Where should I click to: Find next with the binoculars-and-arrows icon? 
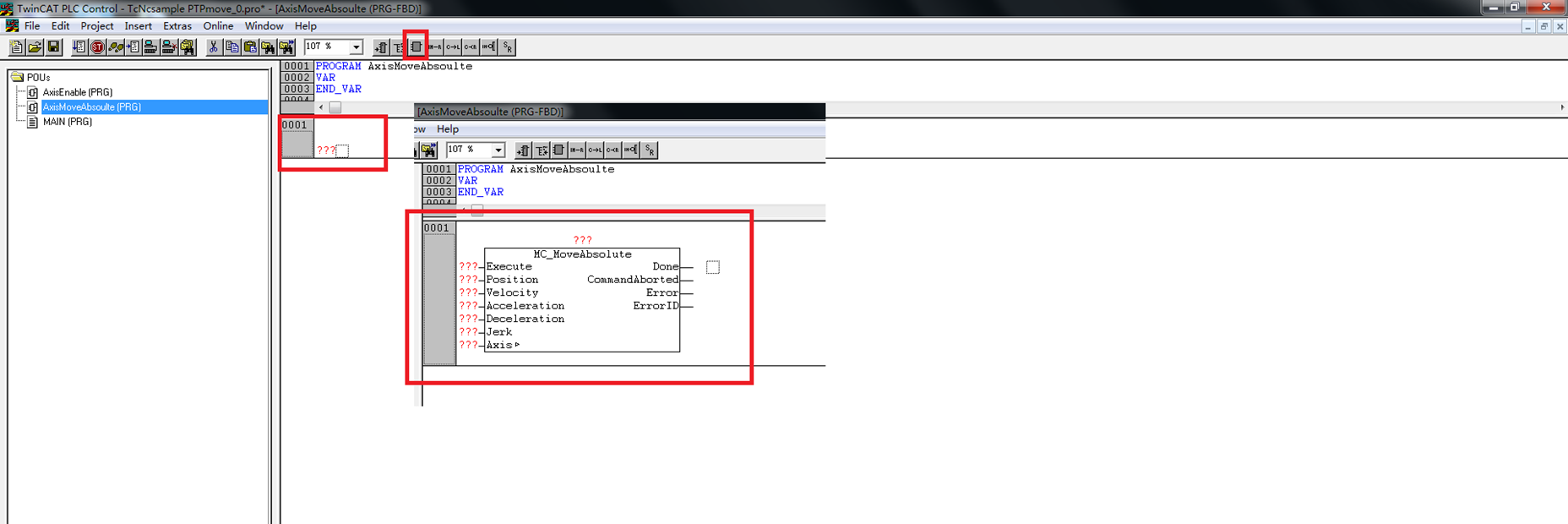pyautogui.click(x=286, y=46)
